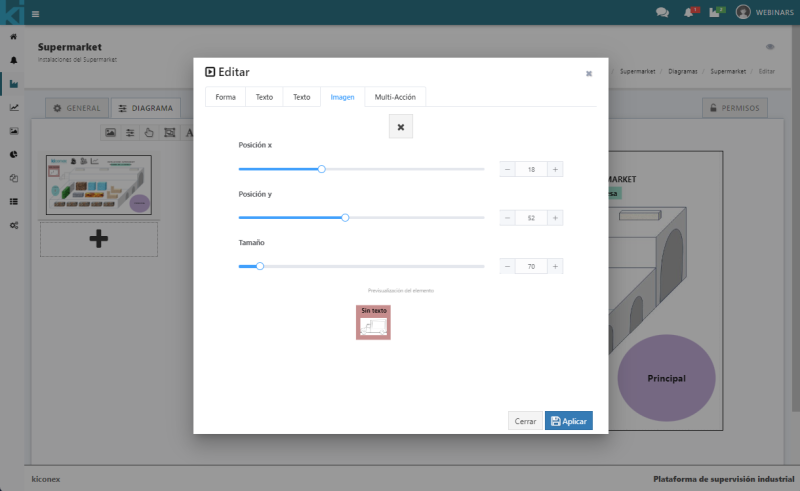Open the second Texto tab
Screen dimensions: 800x491
[x=302, y=97]
